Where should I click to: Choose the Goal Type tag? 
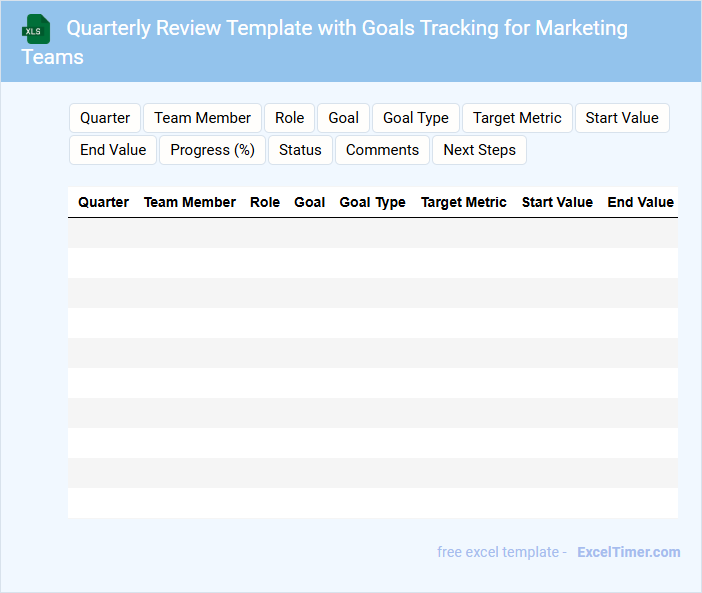[416, 118]
